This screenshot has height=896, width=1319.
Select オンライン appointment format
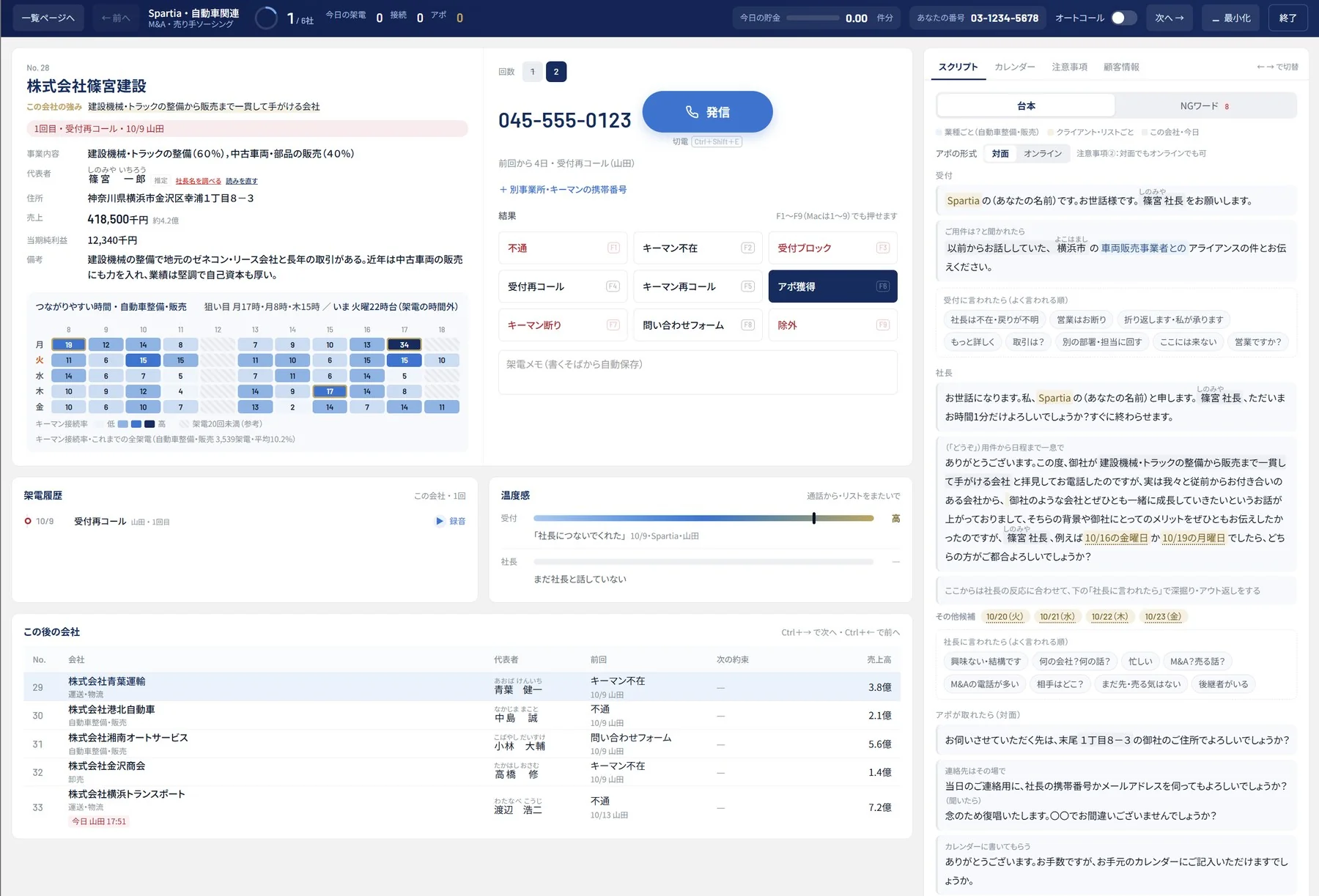tap(1043, 153)
